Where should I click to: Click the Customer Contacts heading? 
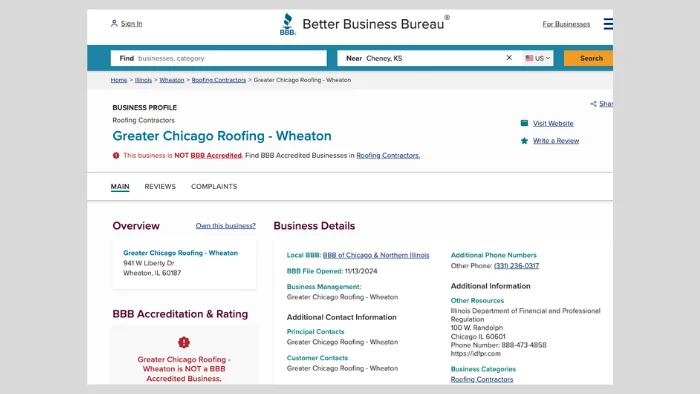pos(317,358)
